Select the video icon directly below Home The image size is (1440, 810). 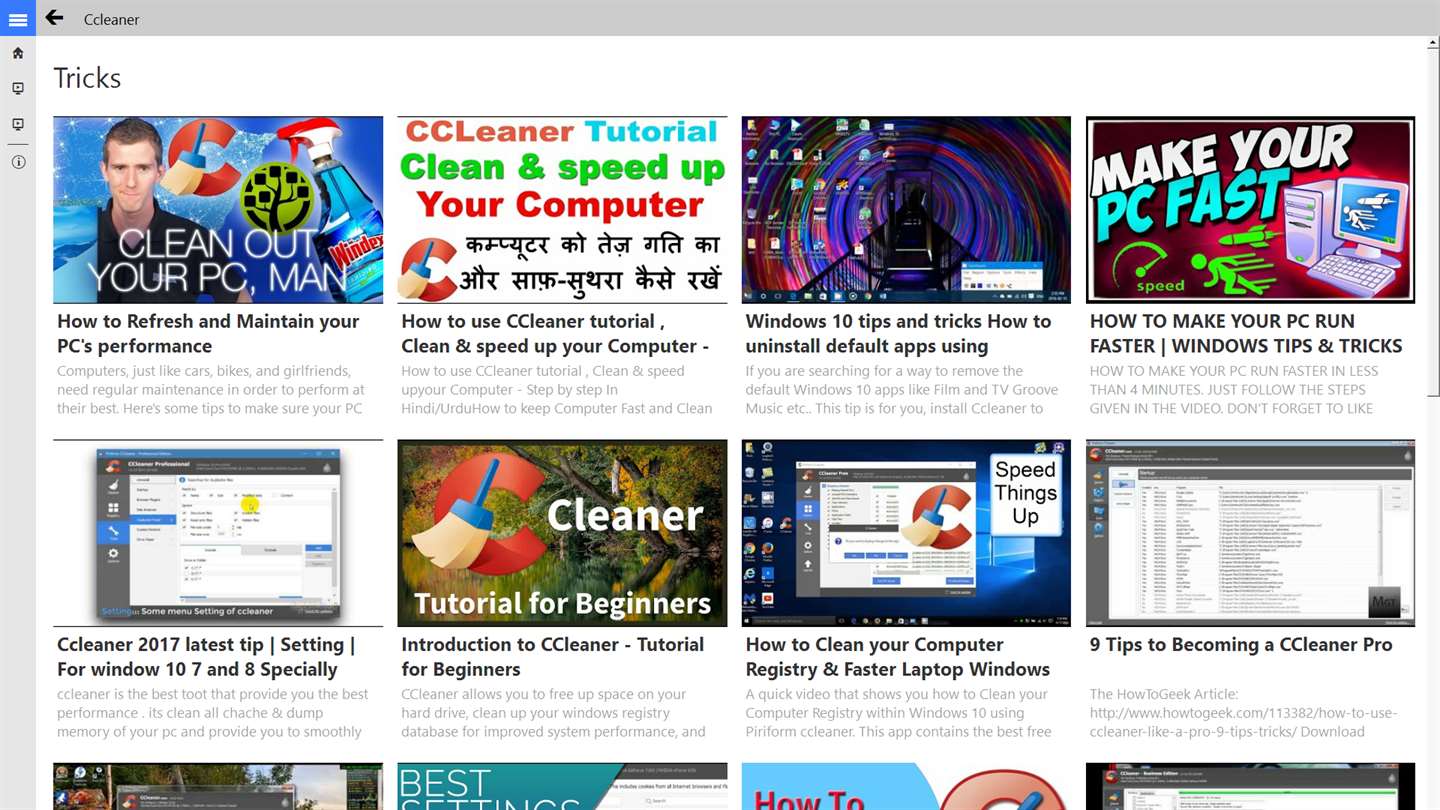pyautogui.click(x=18, y=89)
